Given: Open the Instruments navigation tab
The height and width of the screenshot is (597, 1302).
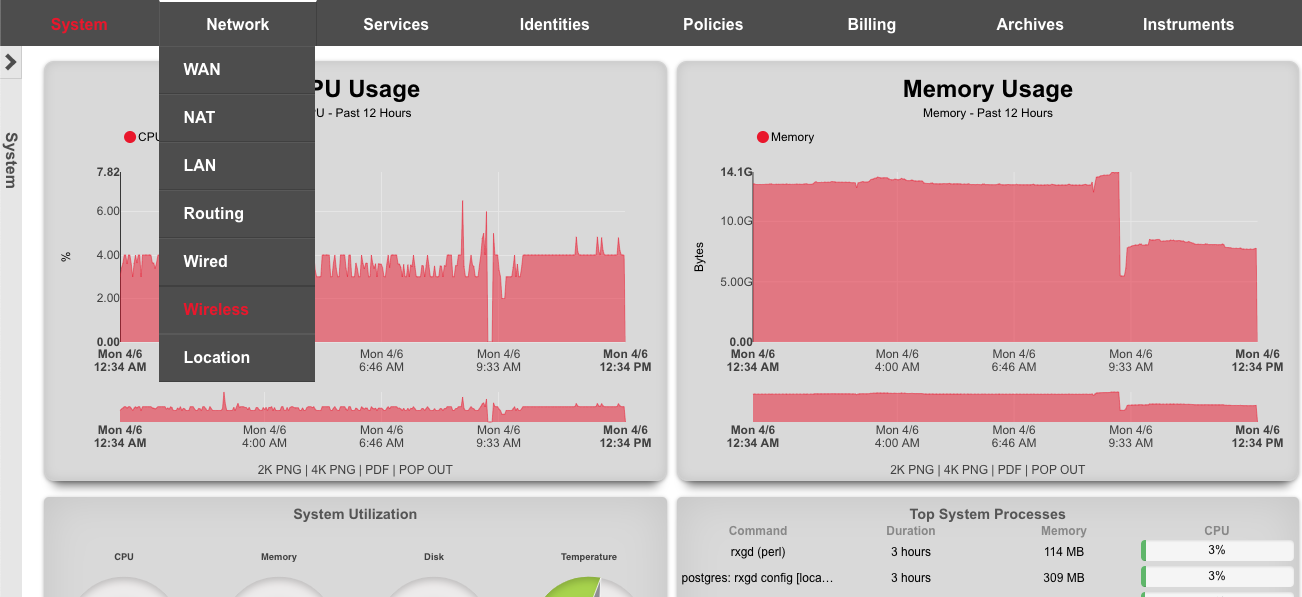Looking at the screenshot, I should [1188, 24].
